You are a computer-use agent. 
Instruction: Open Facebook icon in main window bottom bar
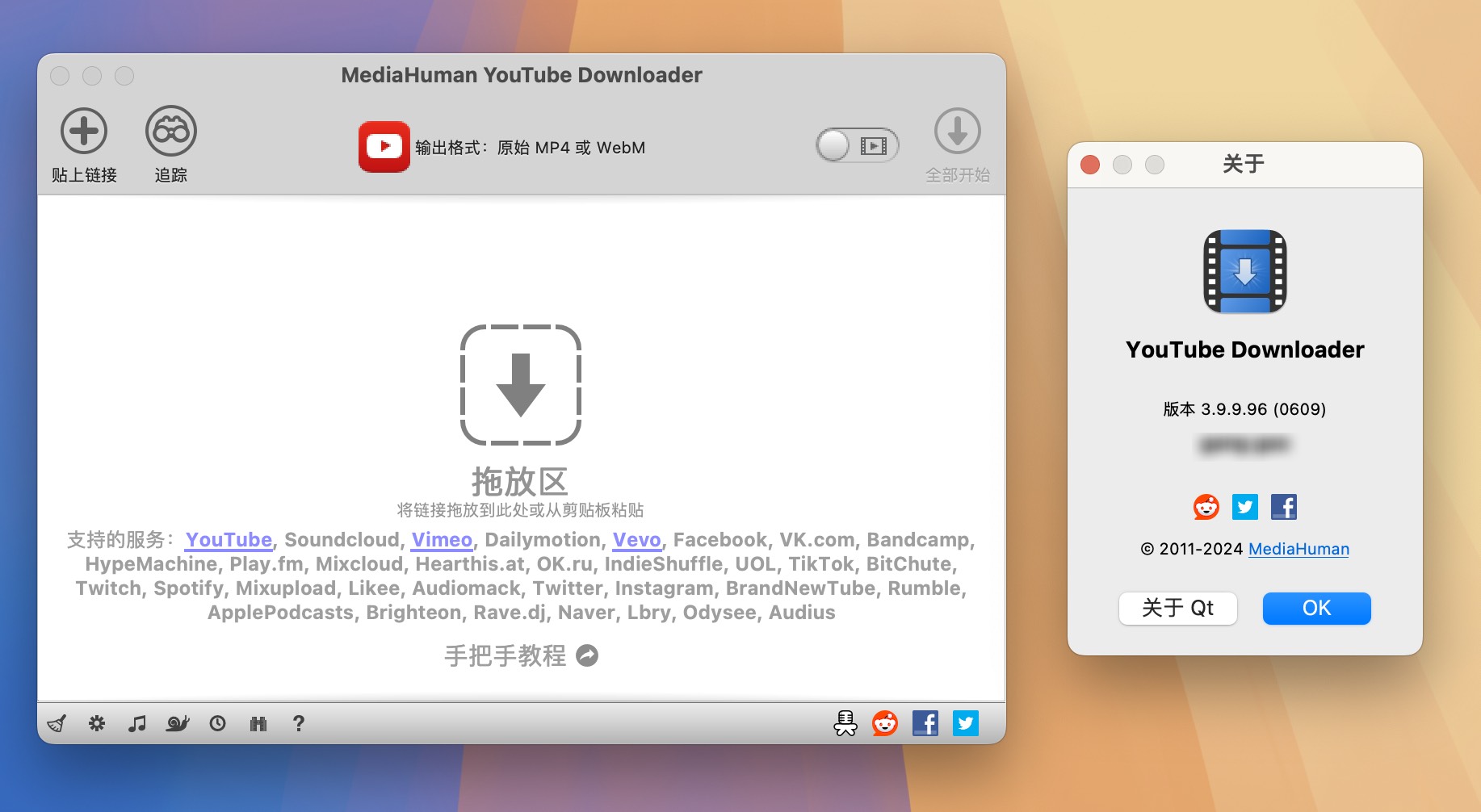925,723
